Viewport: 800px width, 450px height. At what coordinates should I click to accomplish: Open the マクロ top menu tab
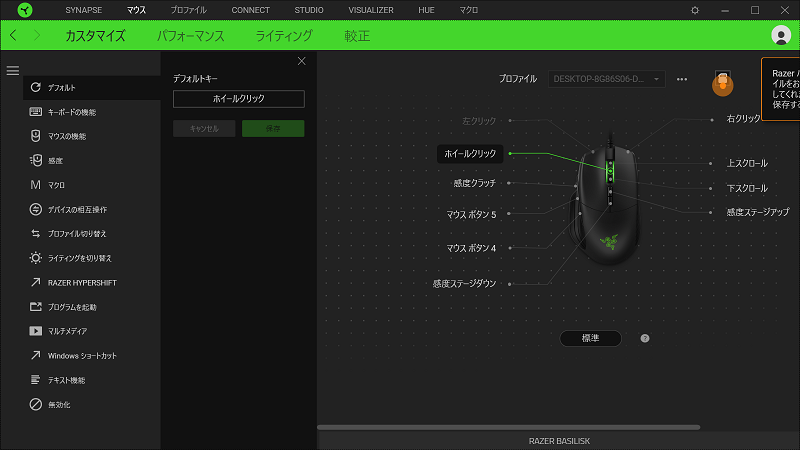pos(468,10)
